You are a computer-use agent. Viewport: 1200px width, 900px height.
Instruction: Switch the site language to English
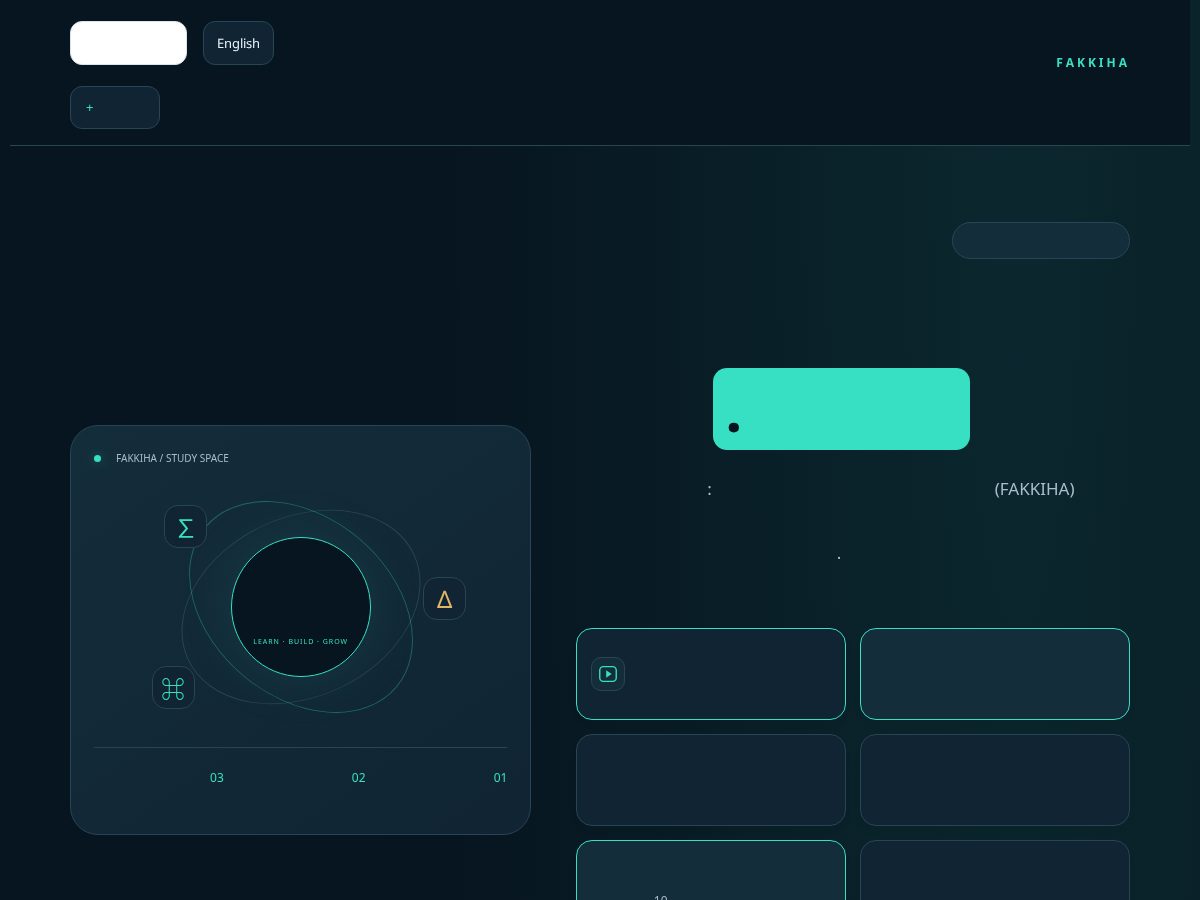[x=238, y=43]
